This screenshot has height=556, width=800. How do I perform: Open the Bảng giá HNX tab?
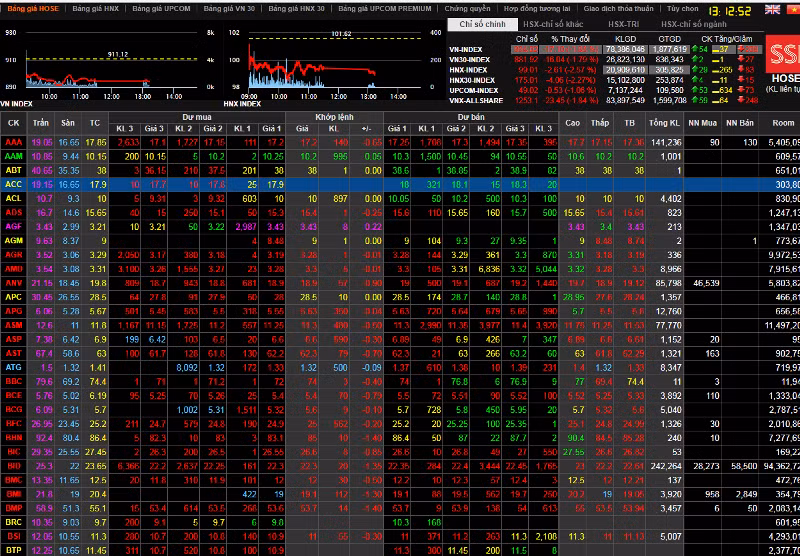(x=101, y=7)
